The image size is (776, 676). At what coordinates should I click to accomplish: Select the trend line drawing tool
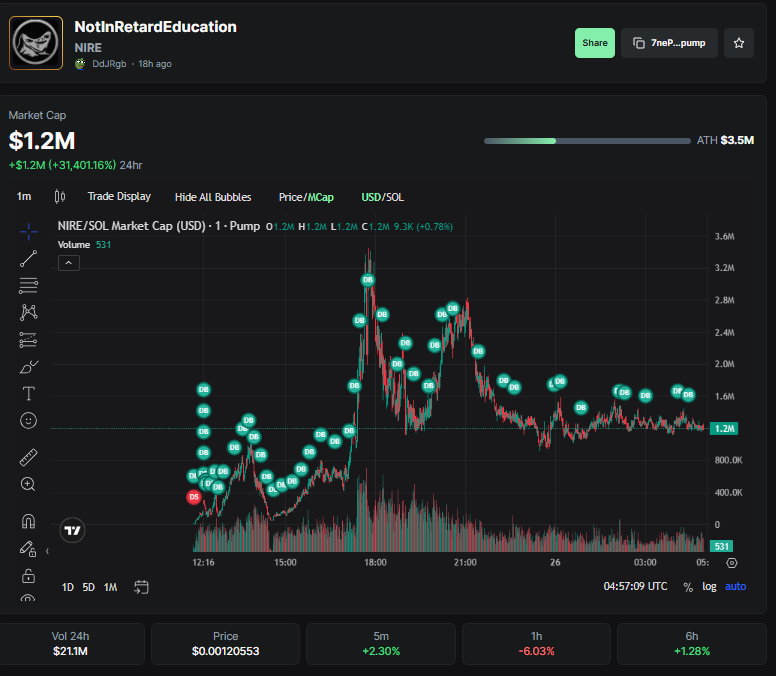tap(29, 258)
